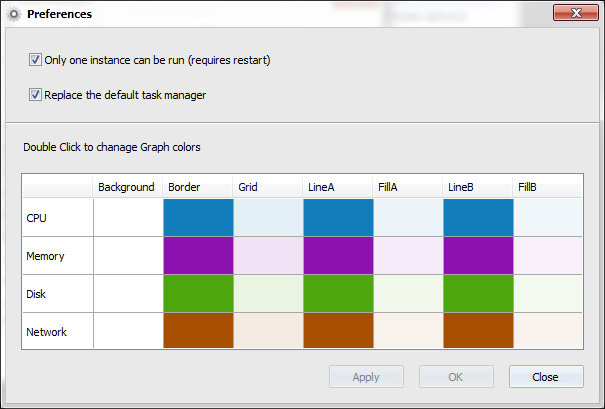
Task: Click the Preferences gear icon in title bar
Action: 14,15
